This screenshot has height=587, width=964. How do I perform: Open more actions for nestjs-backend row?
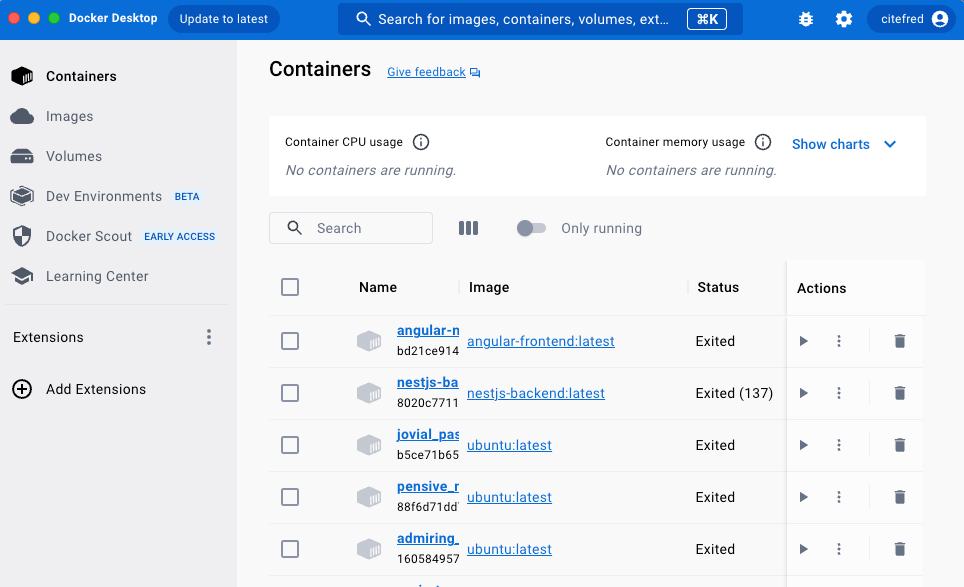(x=839, y=393)
